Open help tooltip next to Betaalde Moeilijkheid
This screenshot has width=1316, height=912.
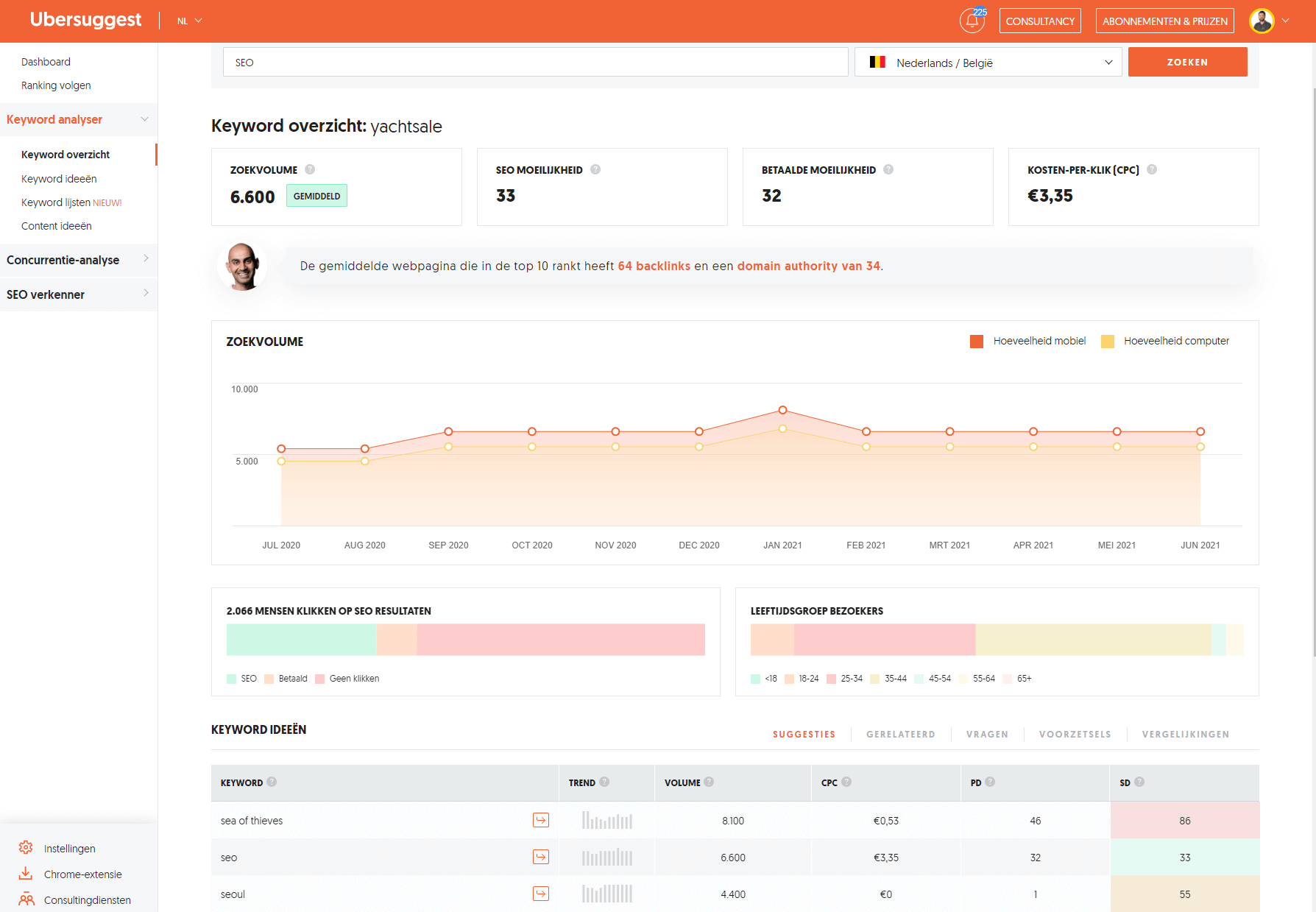888,169
